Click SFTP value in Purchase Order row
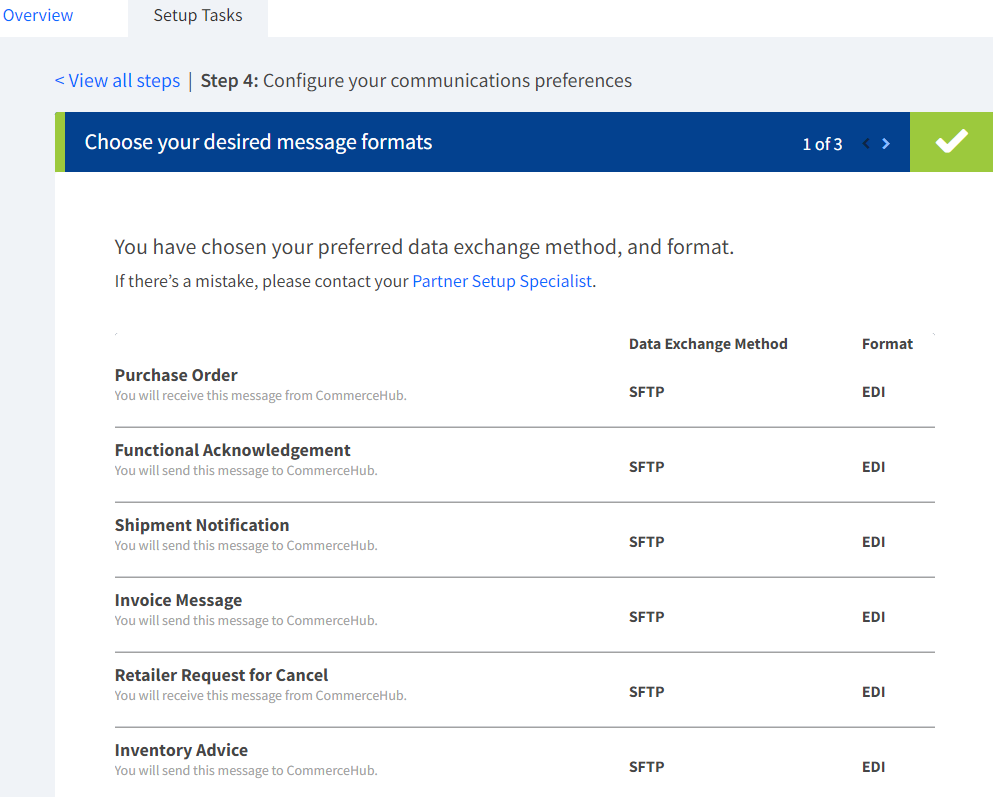Screen dimensions: 993x797 646,392
